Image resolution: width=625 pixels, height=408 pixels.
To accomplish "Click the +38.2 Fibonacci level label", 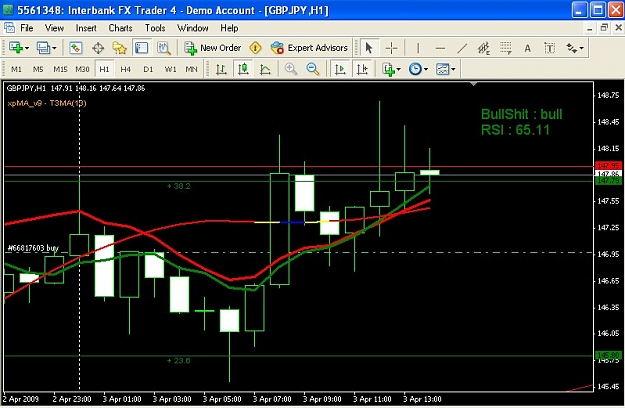I will 179,186.
